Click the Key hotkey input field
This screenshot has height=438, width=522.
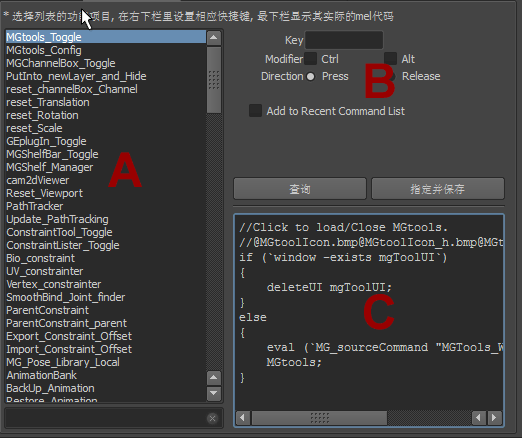coord(344,40)
